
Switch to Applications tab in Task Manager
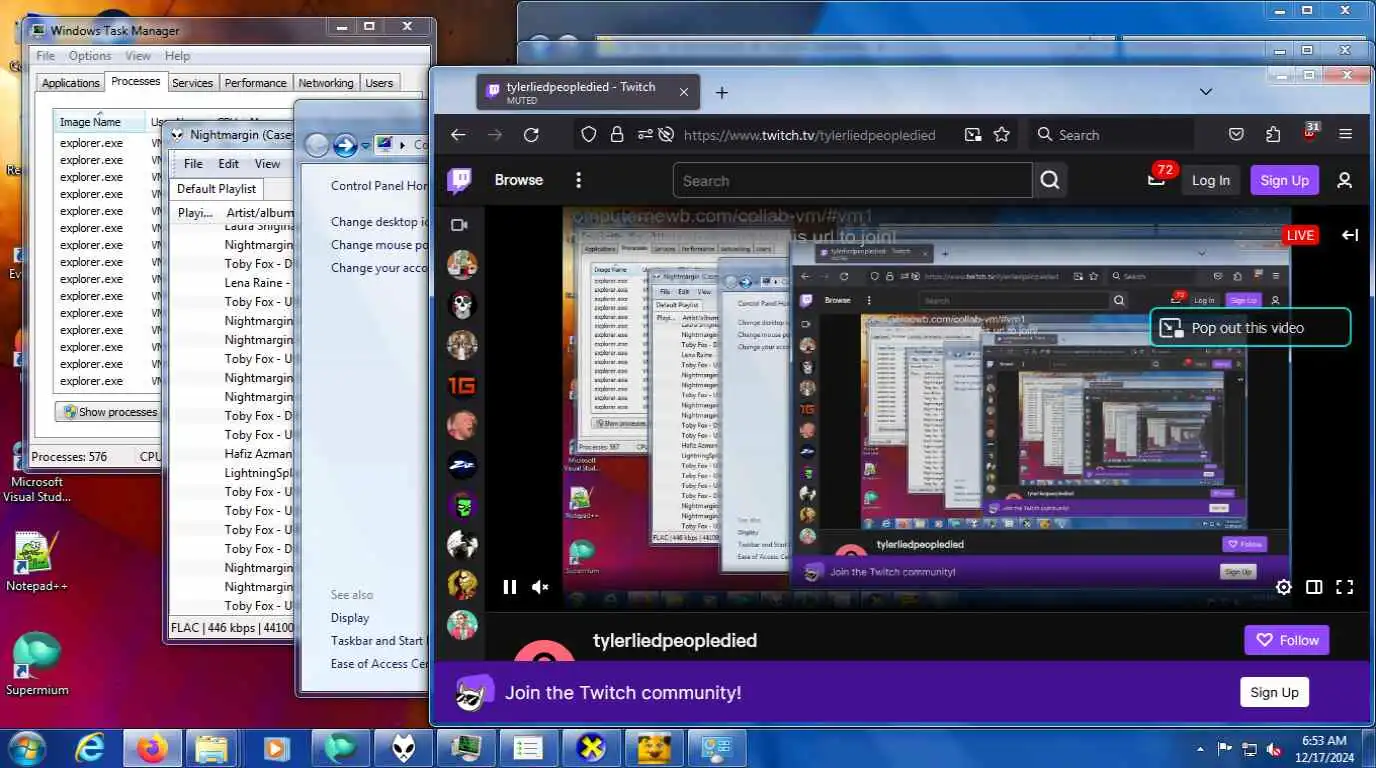click(70, 83)
